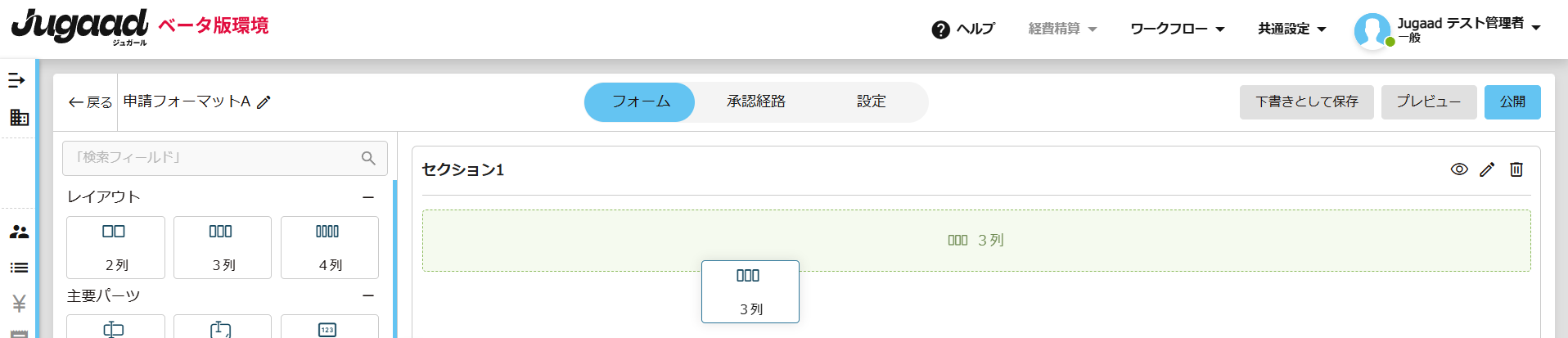The height and width of the screenshot is (338, 1568).
Task: Edit セクション1 with pencil icon
Action: click(x=1487, y=169)
